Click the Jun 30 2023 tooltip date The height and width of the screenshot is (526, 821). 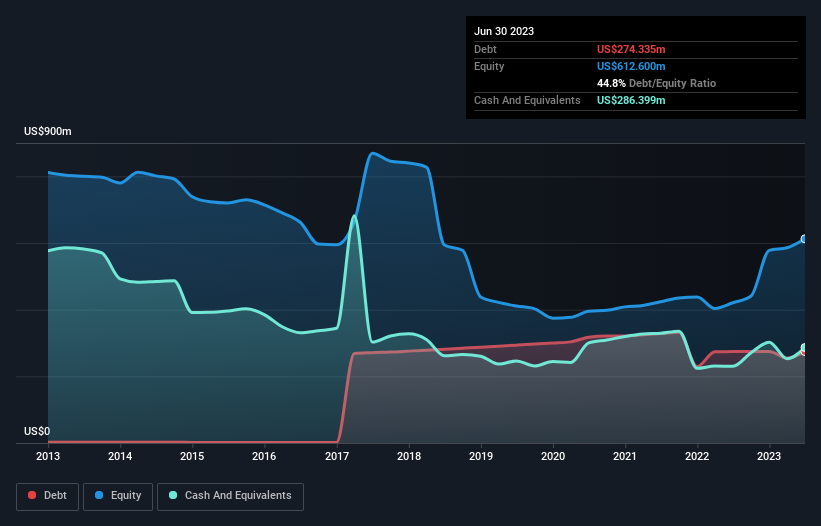pos(504,31)
